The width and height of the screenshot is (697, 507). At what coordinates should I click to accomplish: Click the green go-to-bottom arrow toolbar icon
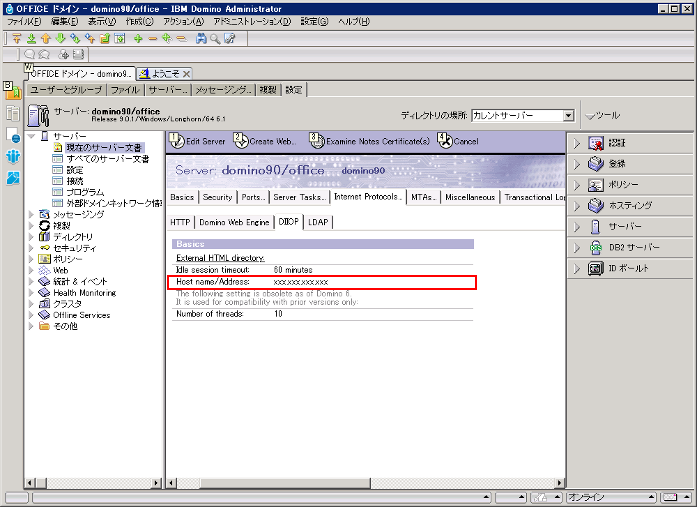31,39
